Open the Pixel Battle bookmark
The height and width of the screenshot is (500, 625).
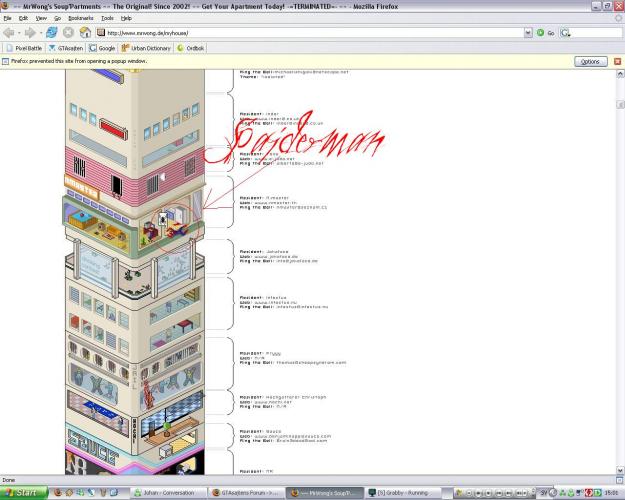(24, 47)
